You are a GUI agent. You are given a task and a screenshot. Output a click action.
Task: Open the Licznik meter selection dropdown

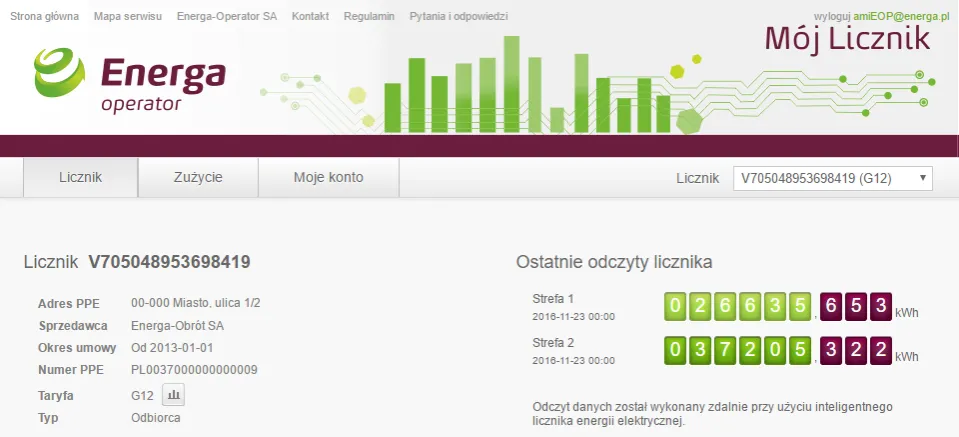point(832,178)
